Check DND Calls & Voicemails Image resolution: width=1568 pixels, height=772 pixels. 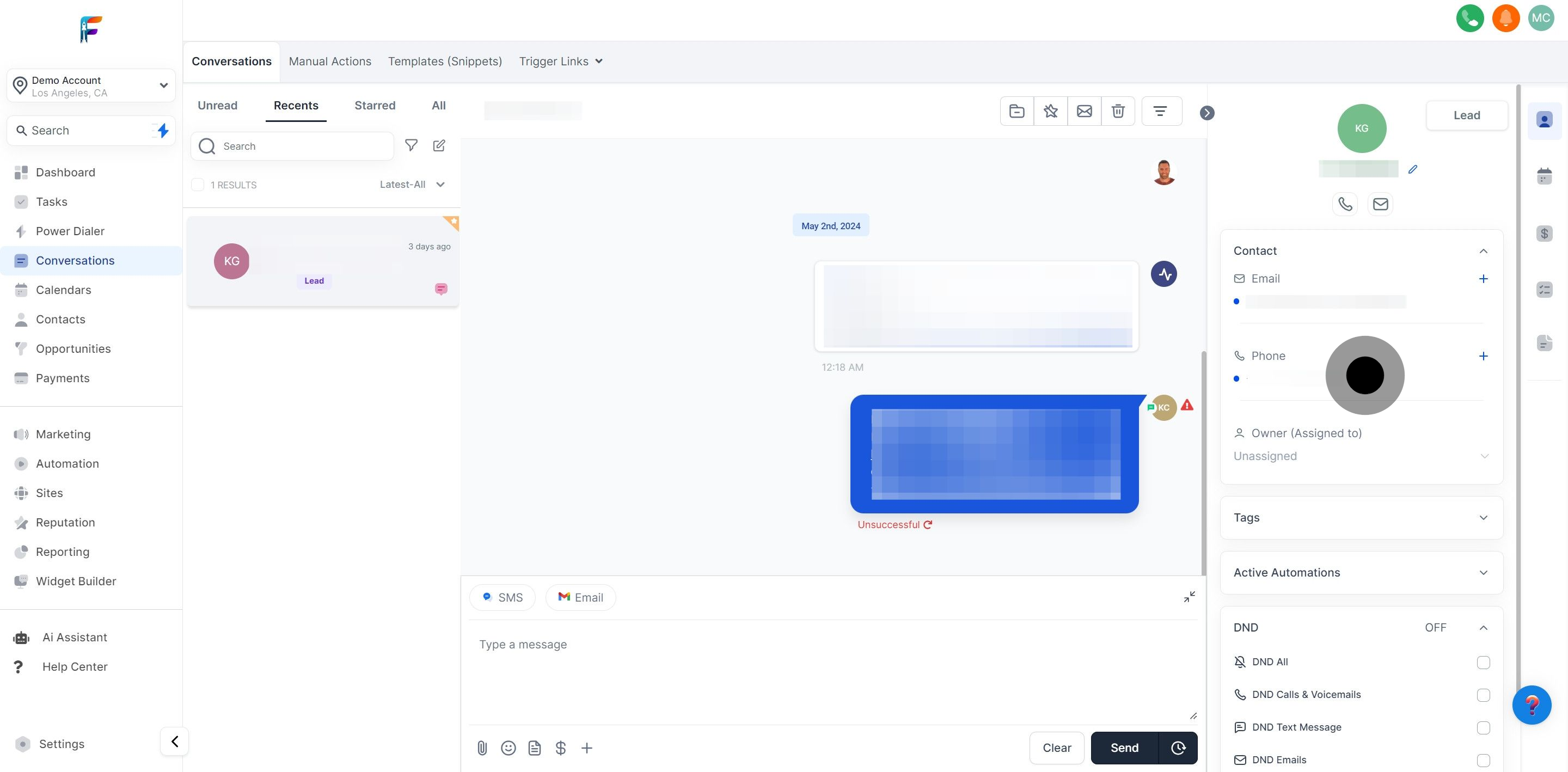click(1483, 695)
